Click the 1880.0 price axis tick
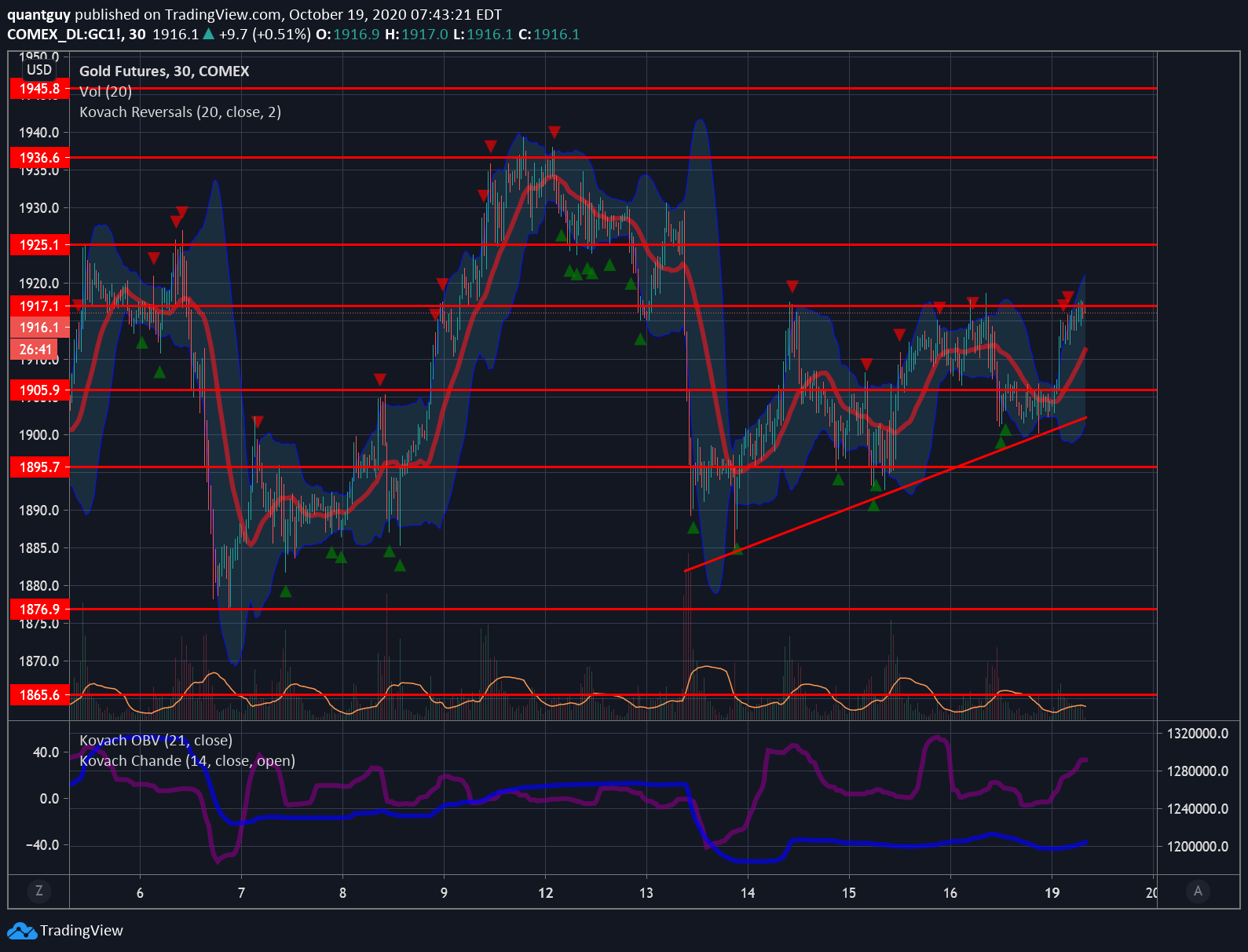Image resolution: width=1248 pixels, height=952 pixels. coord(39,586)
